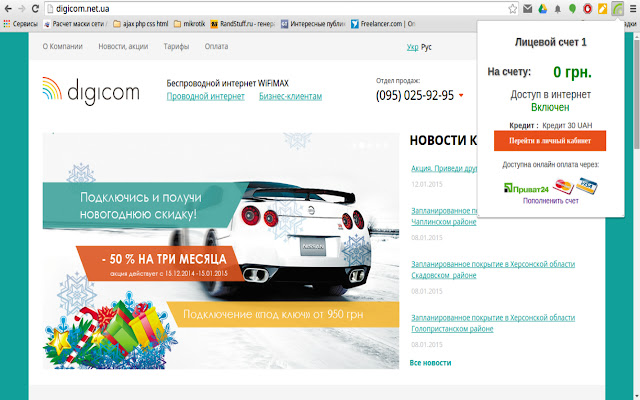
Task: Click the Включен internet access status
Action: click(x=550, y=107)
